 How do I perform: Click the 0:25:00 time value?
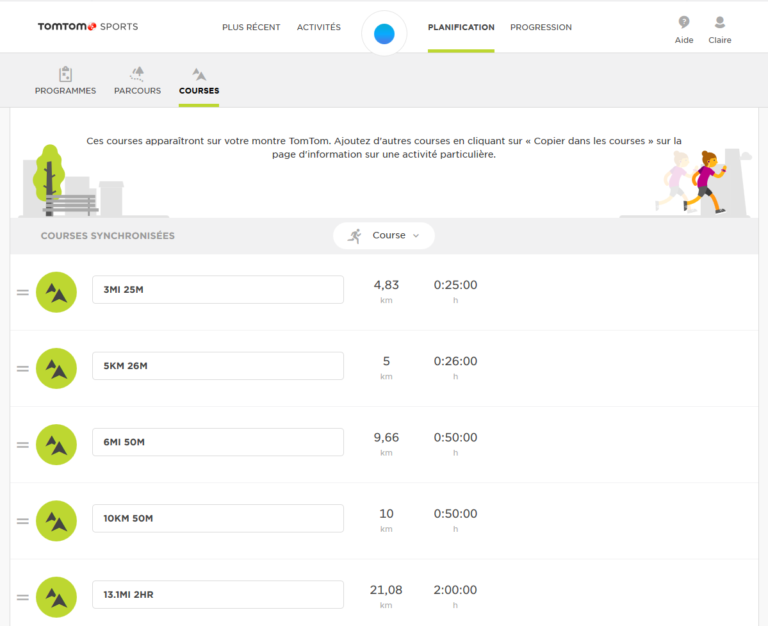[x=456, y=285]
